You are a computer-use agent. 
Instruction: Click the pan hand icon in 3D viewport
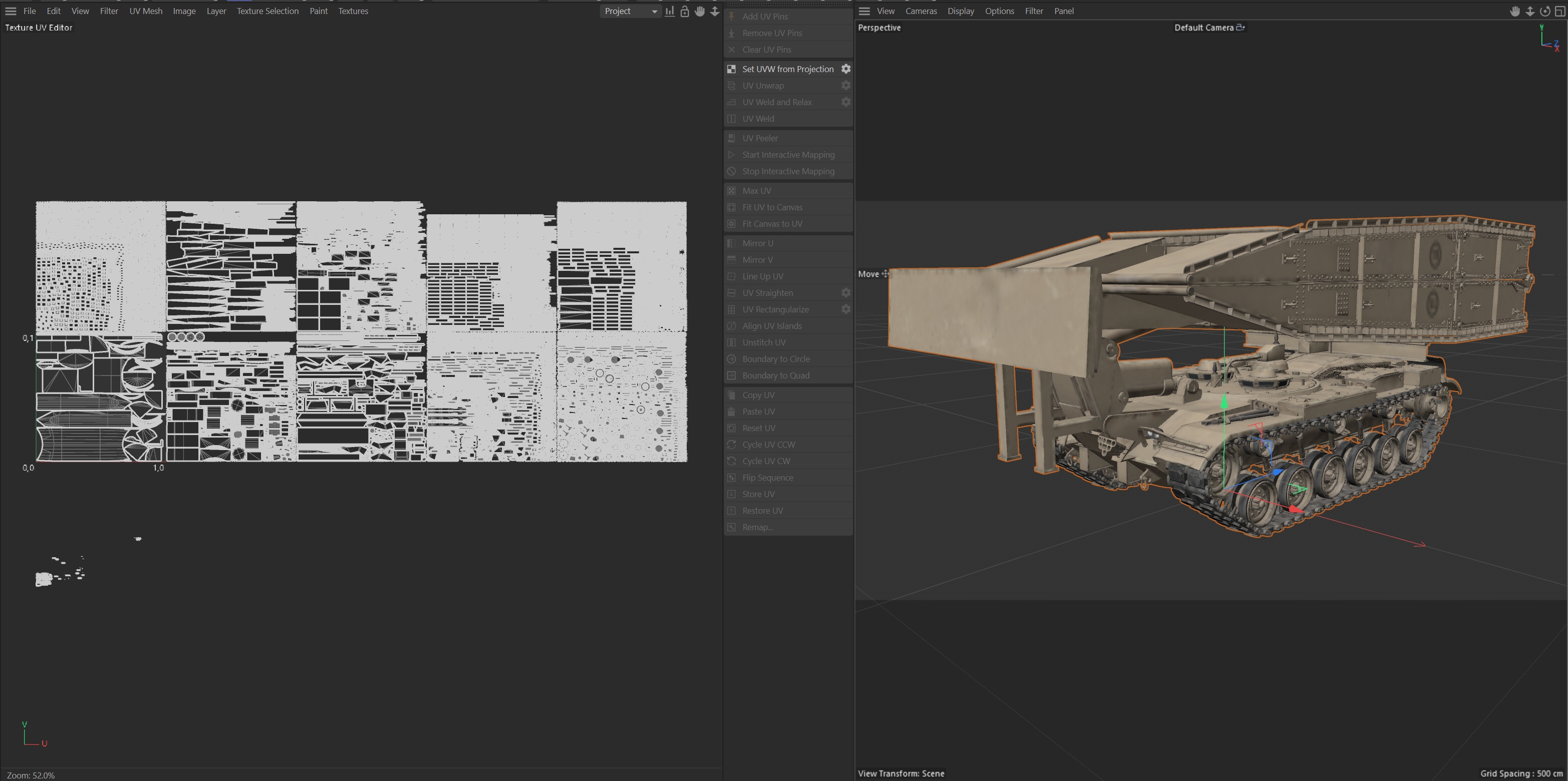coord(1515,11)
